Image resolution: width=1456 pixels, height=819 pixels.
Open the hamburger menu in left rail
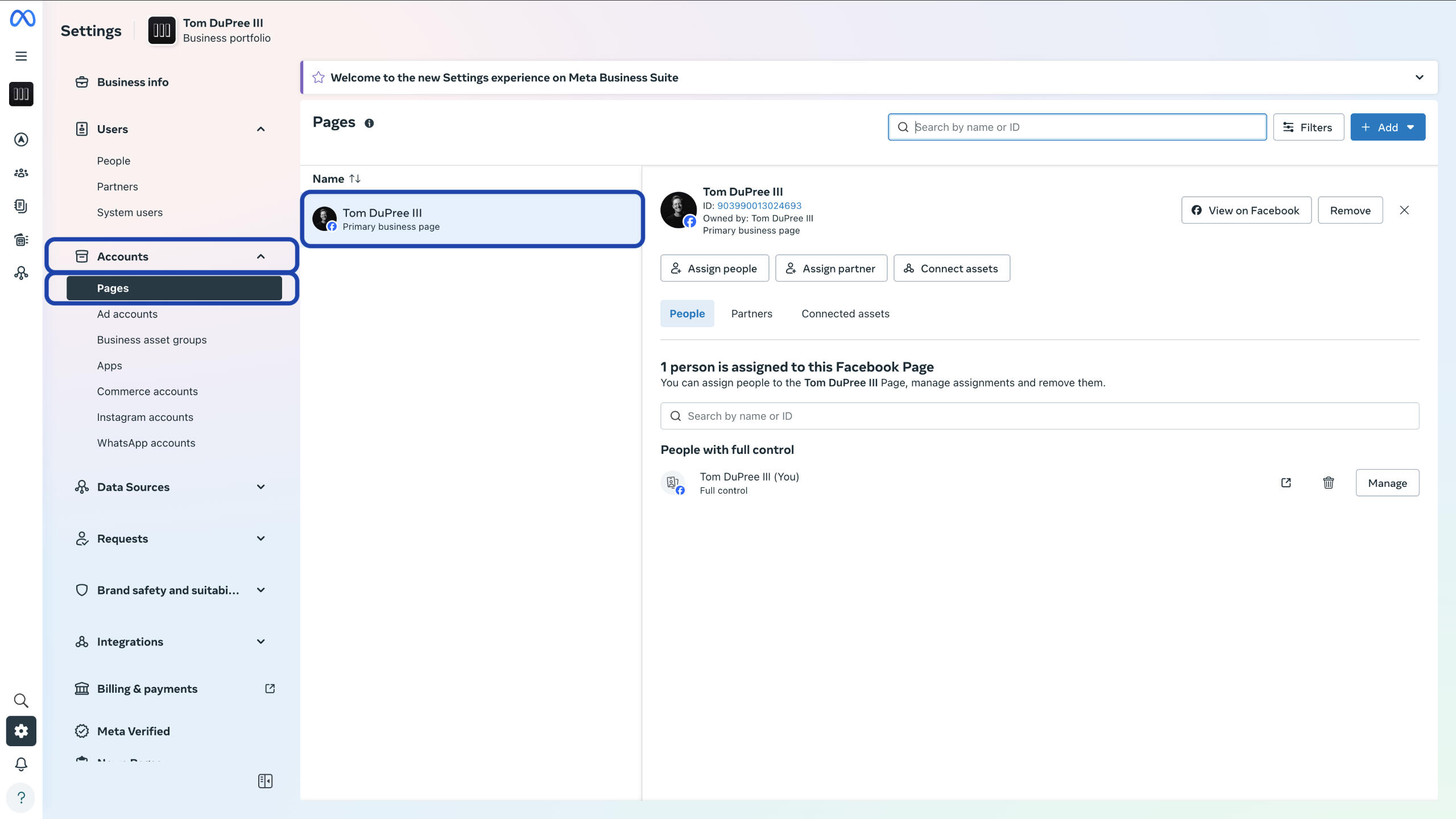click(21, 56)
